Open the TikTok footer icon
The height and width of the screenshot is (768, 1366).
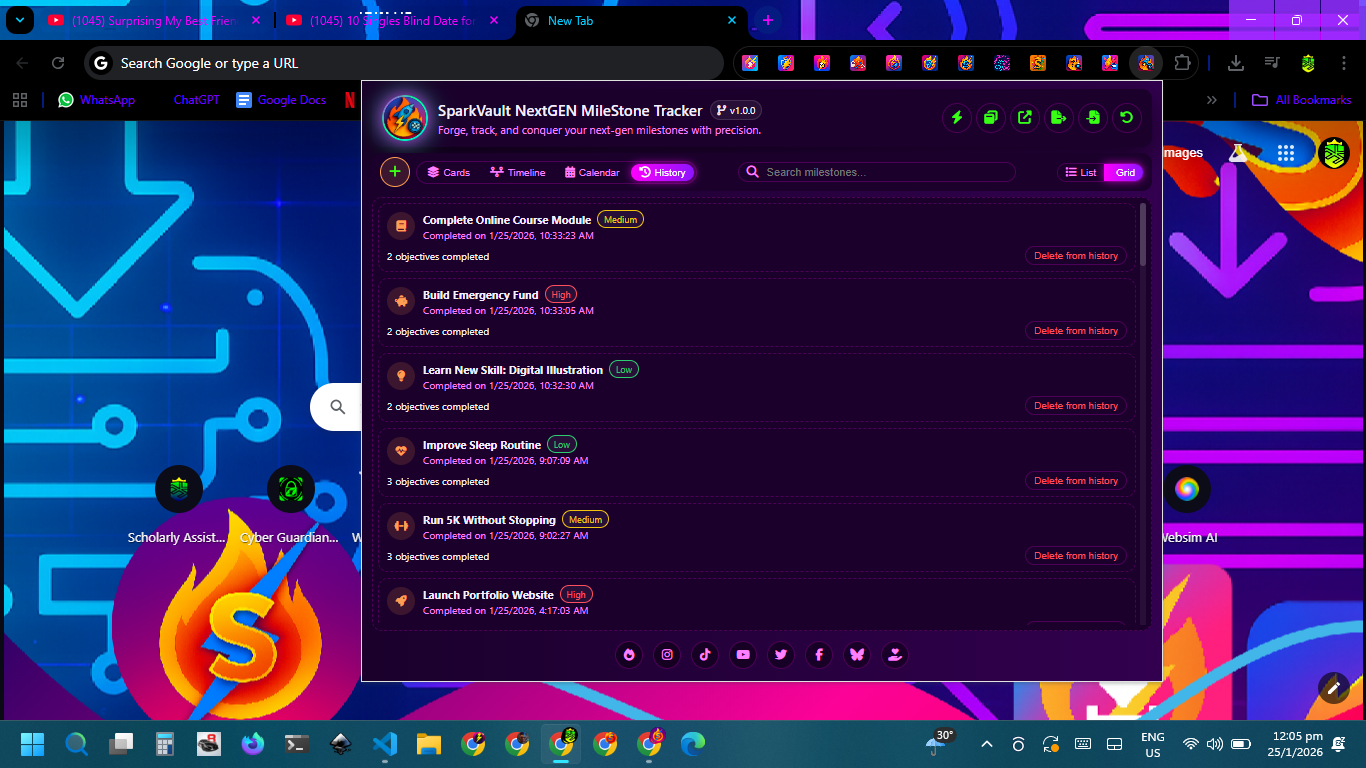(x=705, y=655)
